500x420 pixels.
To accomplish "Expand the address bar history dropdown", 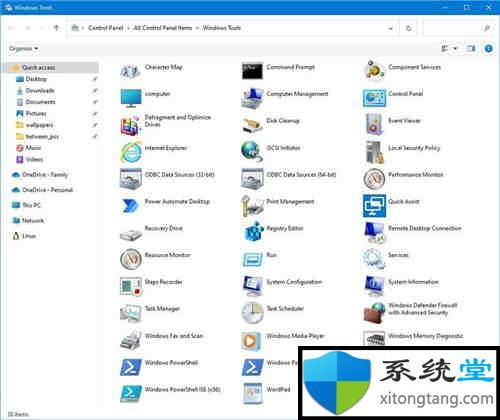I will click(x=391, y=28).
